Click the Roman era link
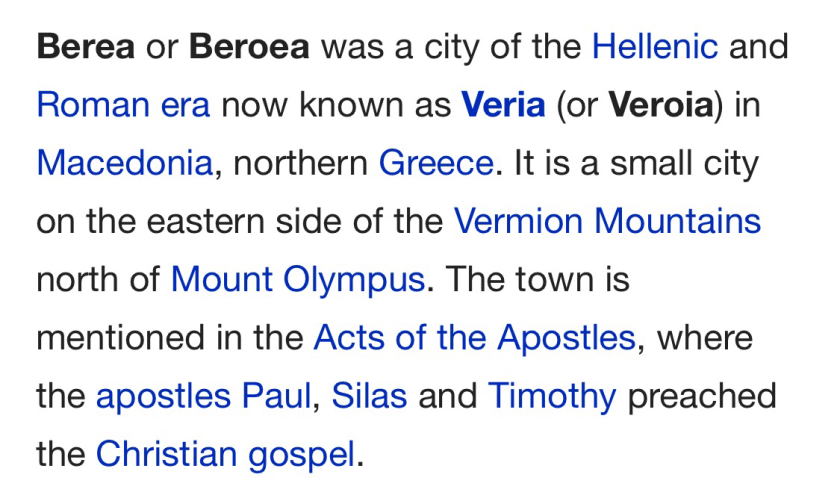The image size is (840, 498). [x=123, y=105]
